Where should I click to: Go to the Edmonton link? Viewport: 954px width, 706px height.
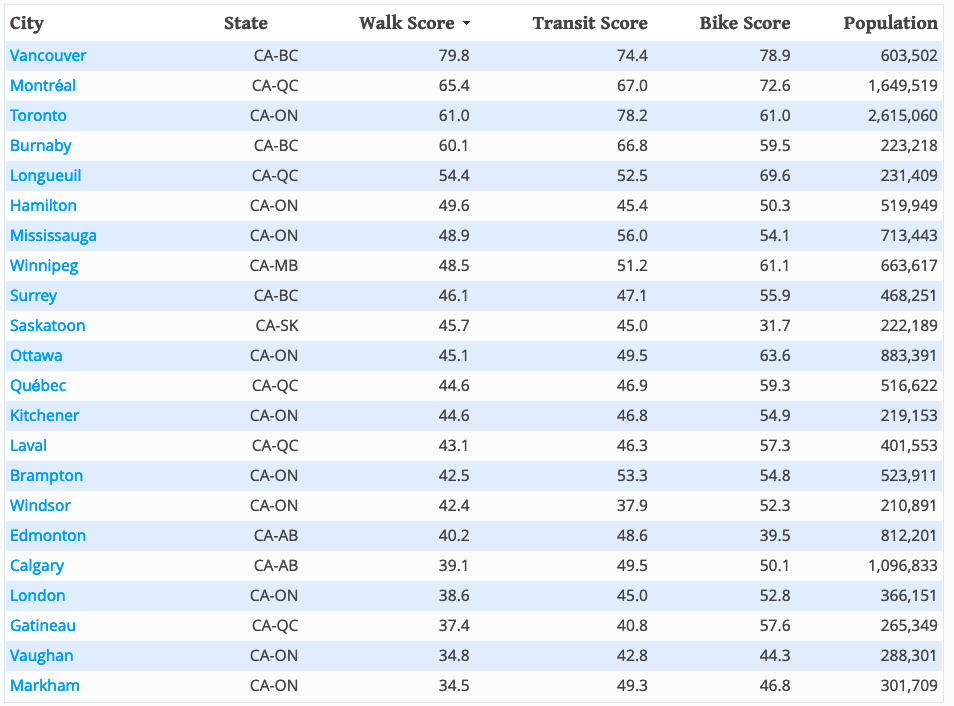point(48,536)
